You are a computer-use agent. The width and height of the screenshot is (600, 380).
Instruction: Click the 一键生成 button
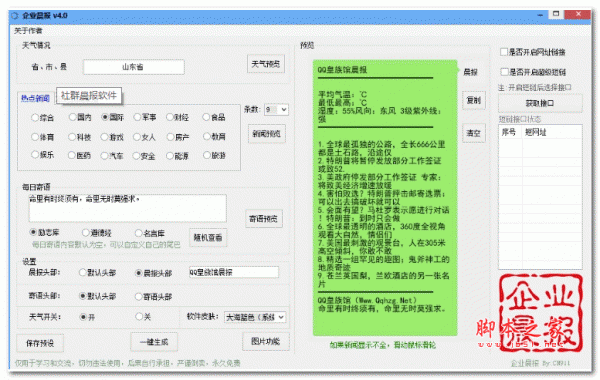point(154,342)
